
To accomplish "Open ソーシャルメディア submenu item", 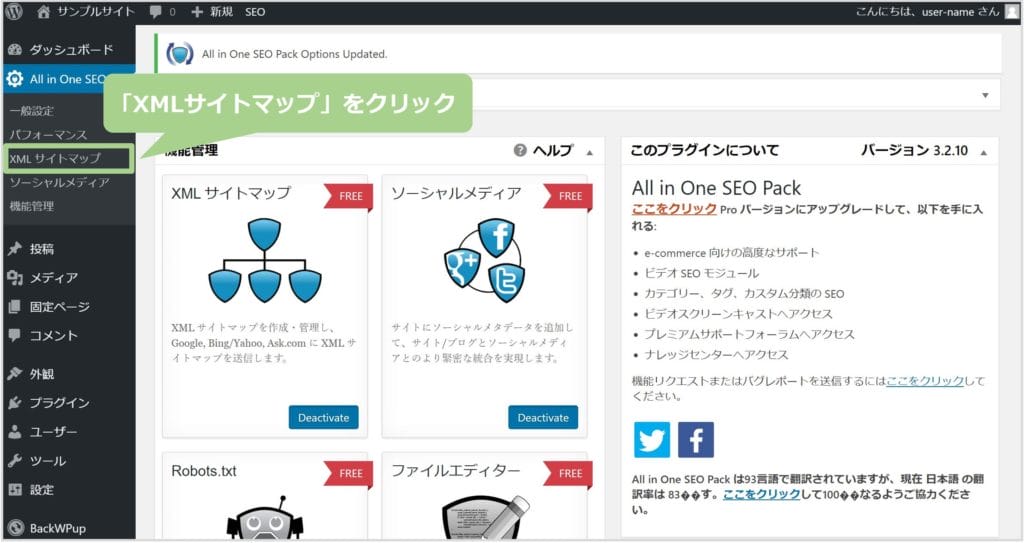I will pyautogui.click(x=59, y=182).
